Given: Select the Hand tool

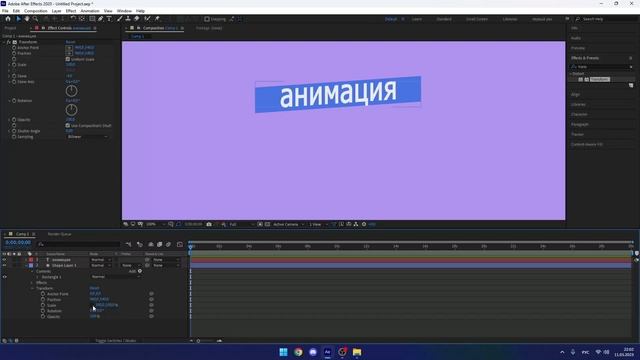Looking at the screenshot, I should click(x=27, y=19).
